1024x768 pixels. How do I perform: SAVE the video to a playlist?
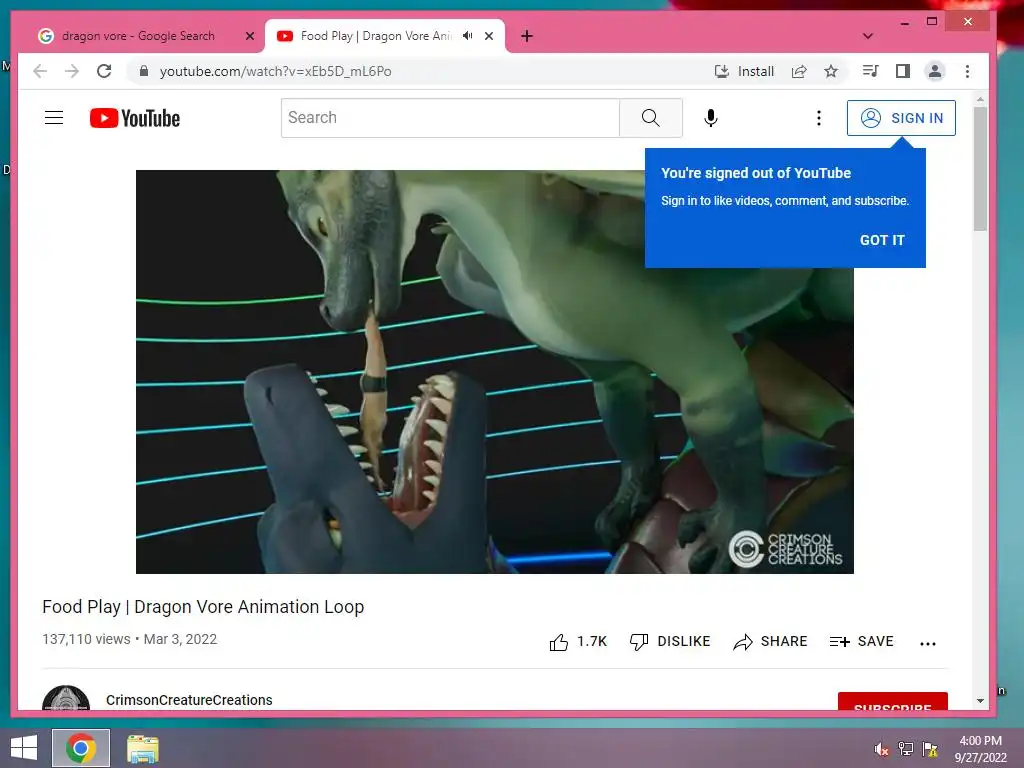861,642
